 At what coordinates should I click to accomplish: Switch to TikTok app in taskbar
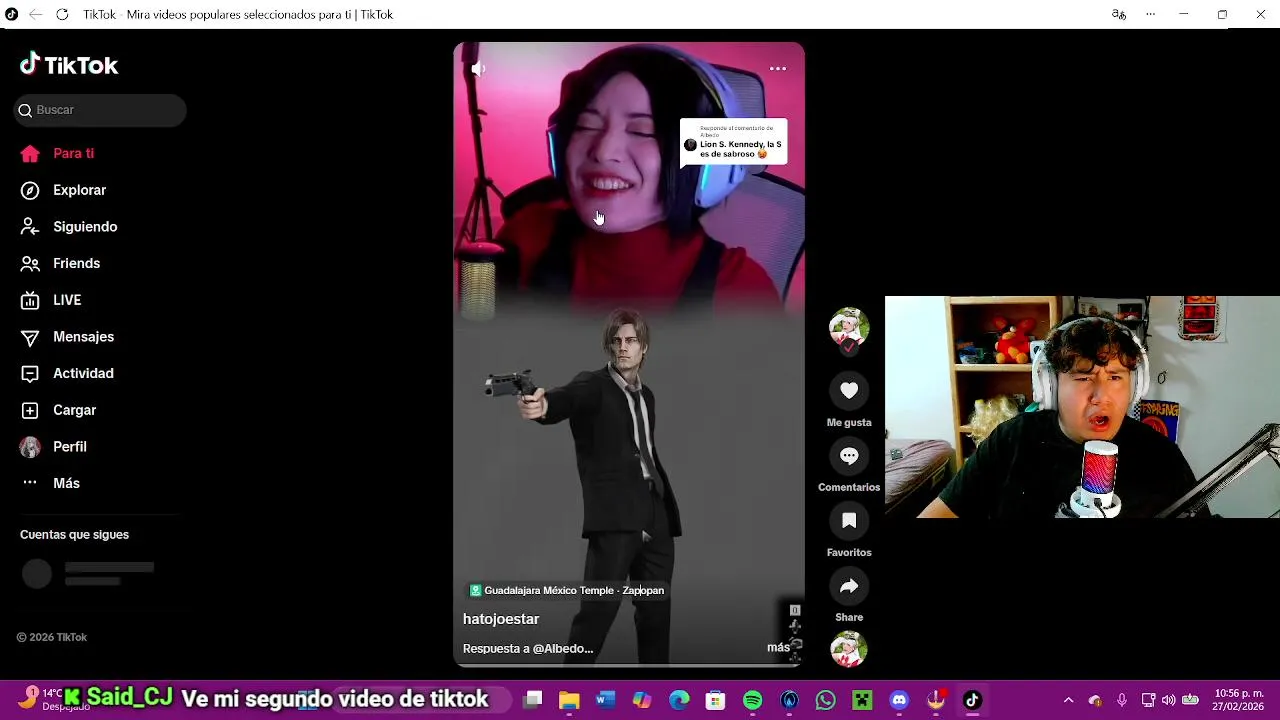click(972, 700)
